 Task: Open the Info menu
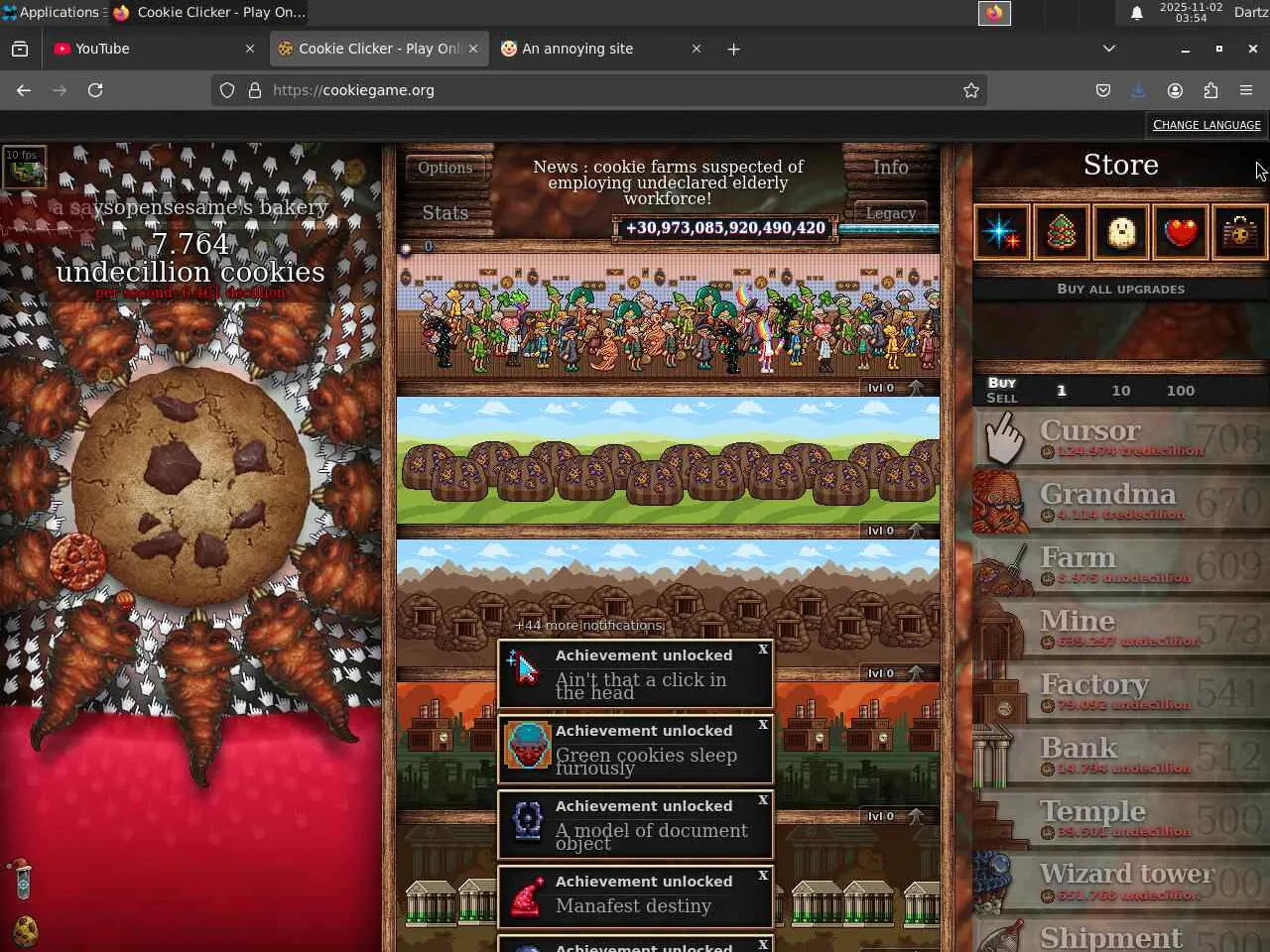pyautogui.click(x=891, y=168)
